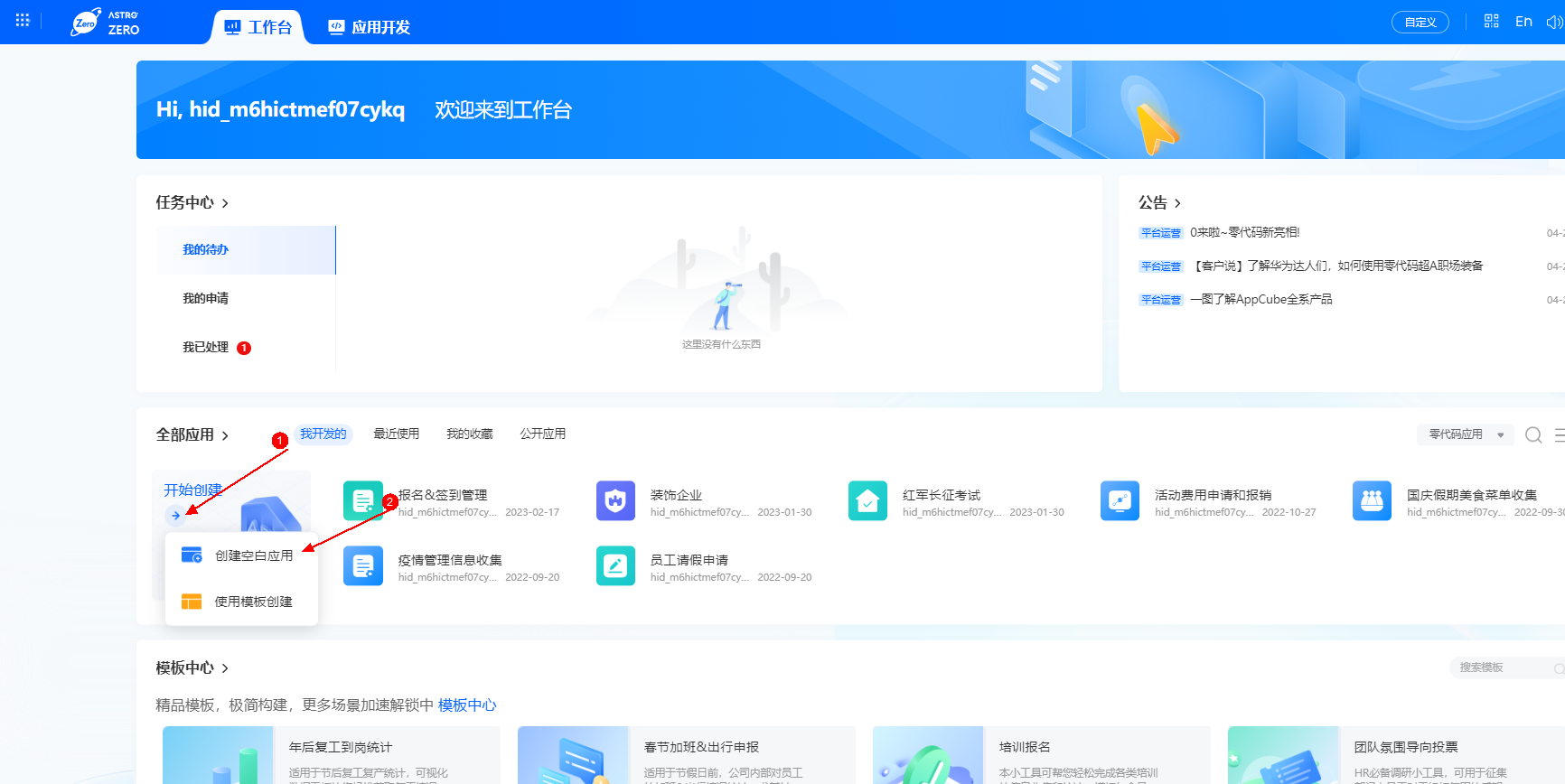Expand the 全部应用 section chevron
Viewport: 1565px width, 784px height.
tap(225, 435)
